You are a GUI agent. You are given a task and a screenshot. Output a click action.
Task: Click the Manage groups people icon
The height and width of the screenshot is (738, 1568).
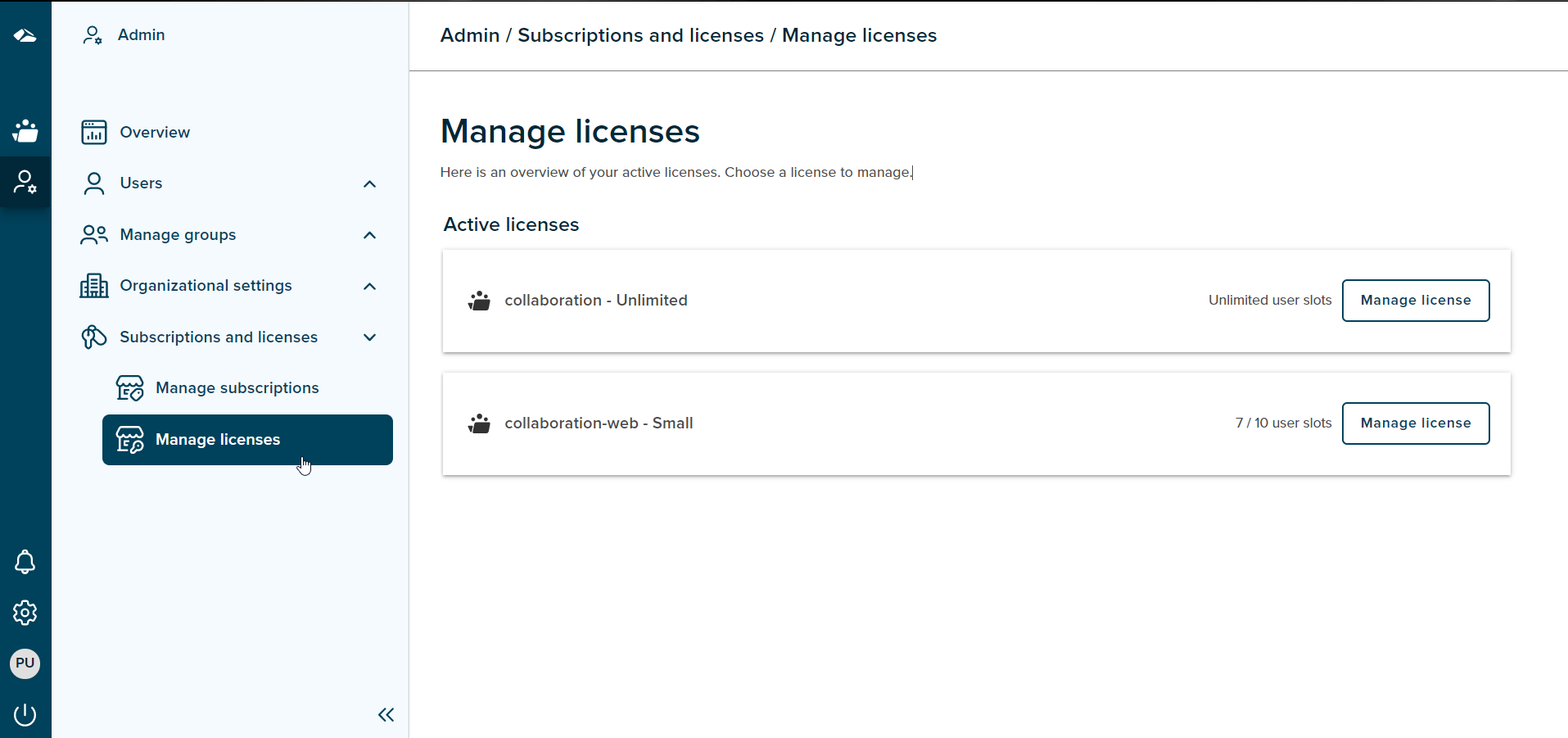tap(93, 234)
